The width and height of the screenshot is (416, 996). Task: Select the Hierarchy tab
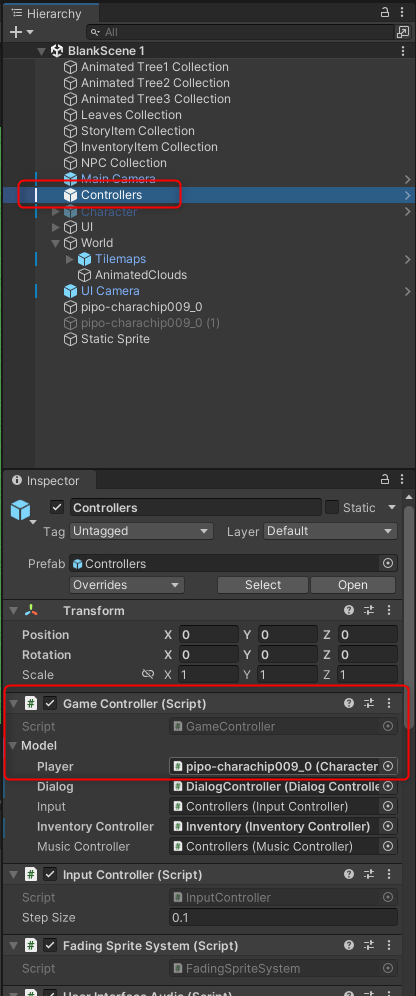click(49, 13)
